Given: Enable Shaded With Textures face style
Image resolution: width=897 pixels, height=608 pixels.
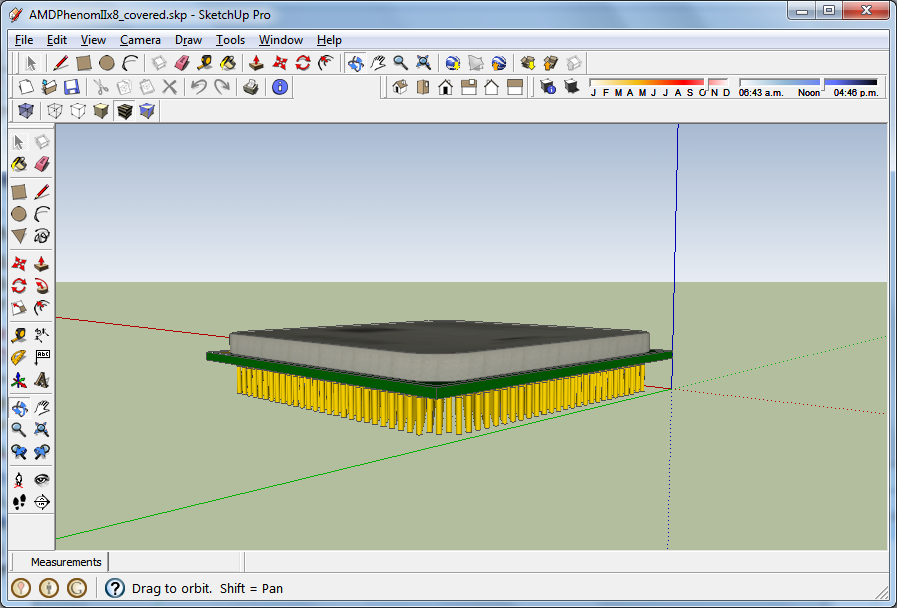Looking at the screenshot, I should click(x=124, y=110).
